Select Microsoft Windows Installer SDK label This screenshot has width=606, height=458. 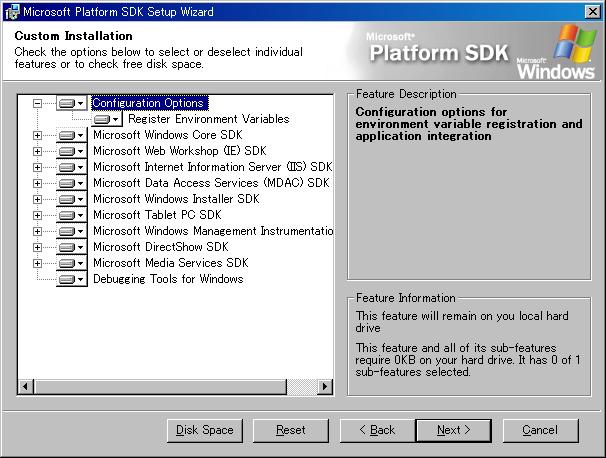point(176,199)
